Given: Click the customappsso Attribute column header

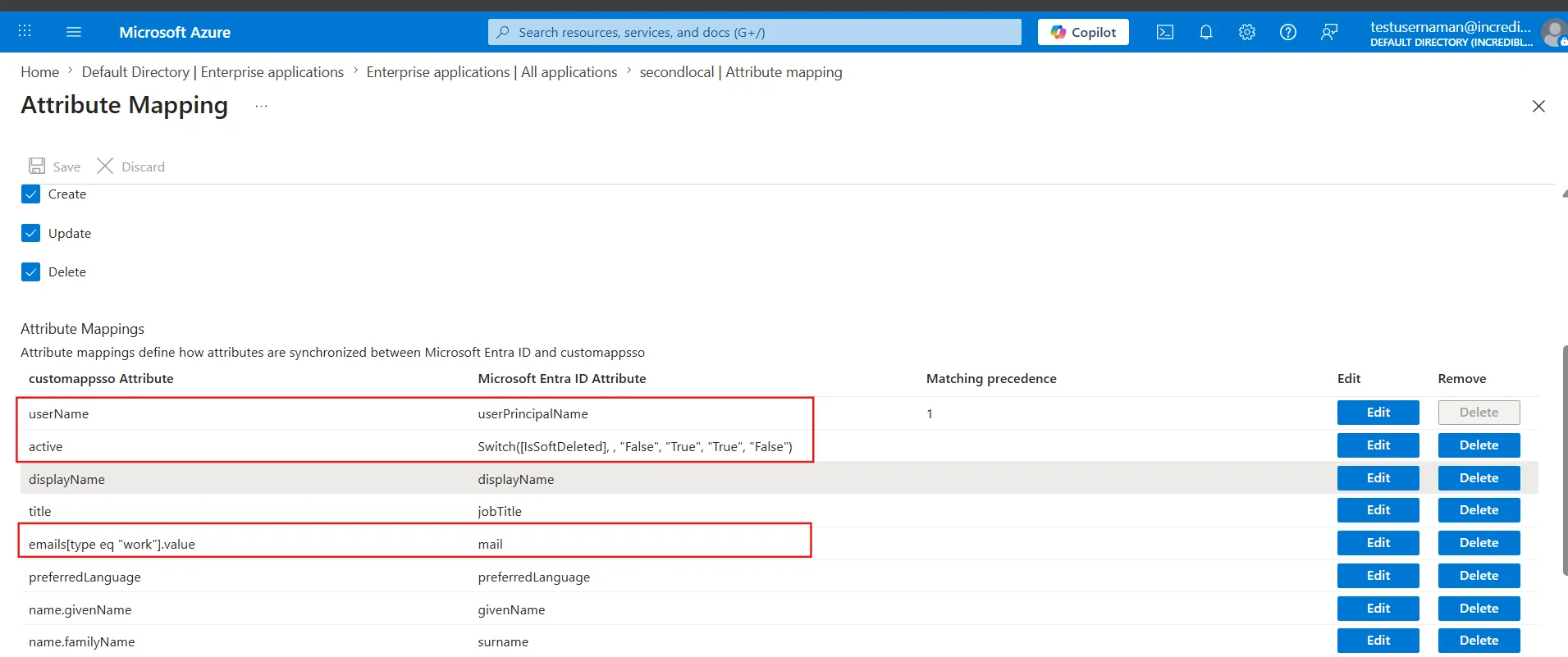Looking at the screenshot, I should 101,379.
